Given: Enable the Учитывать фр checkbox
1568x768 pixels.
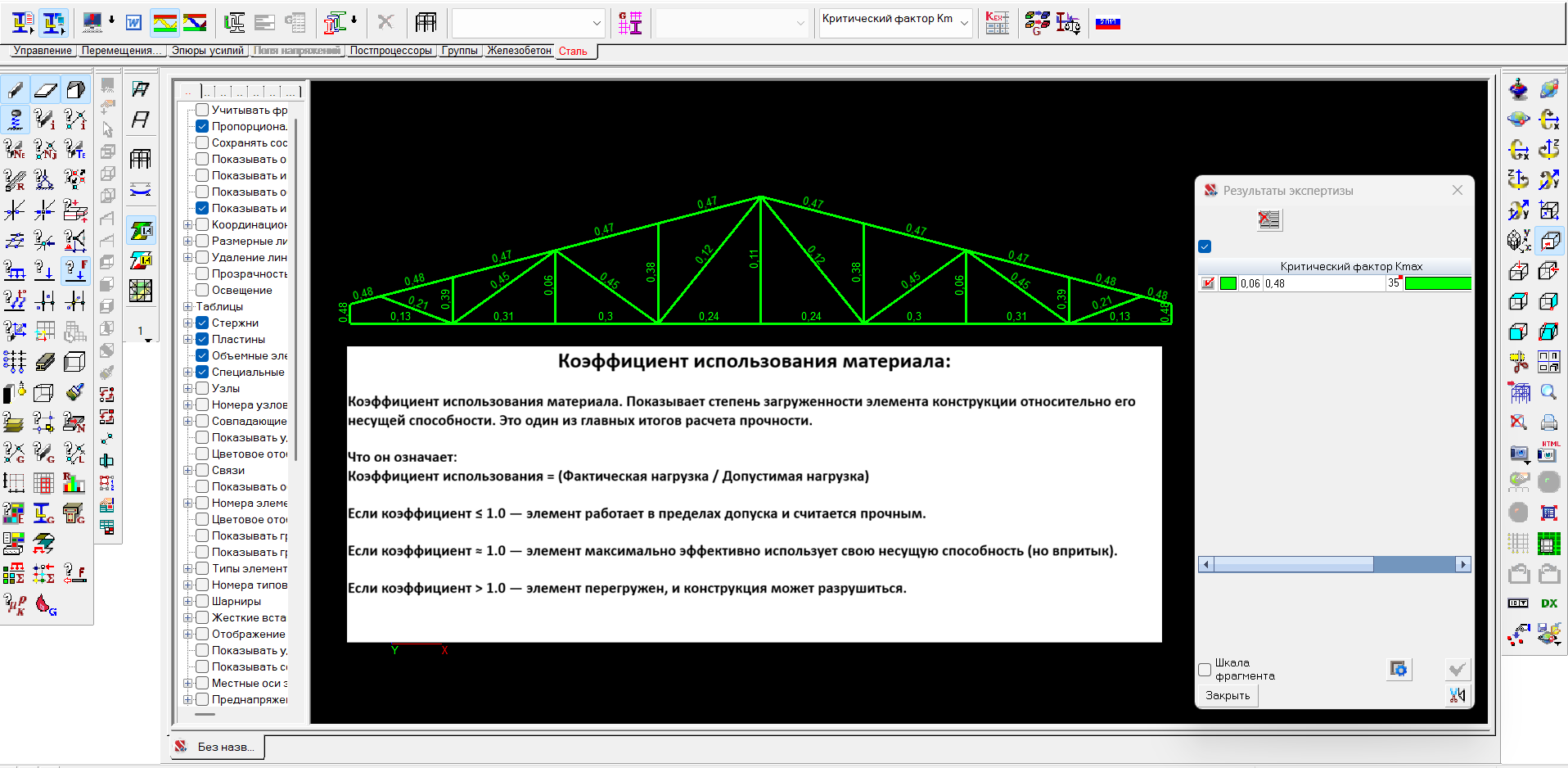Looking at the screenshot, I should 202,110.
